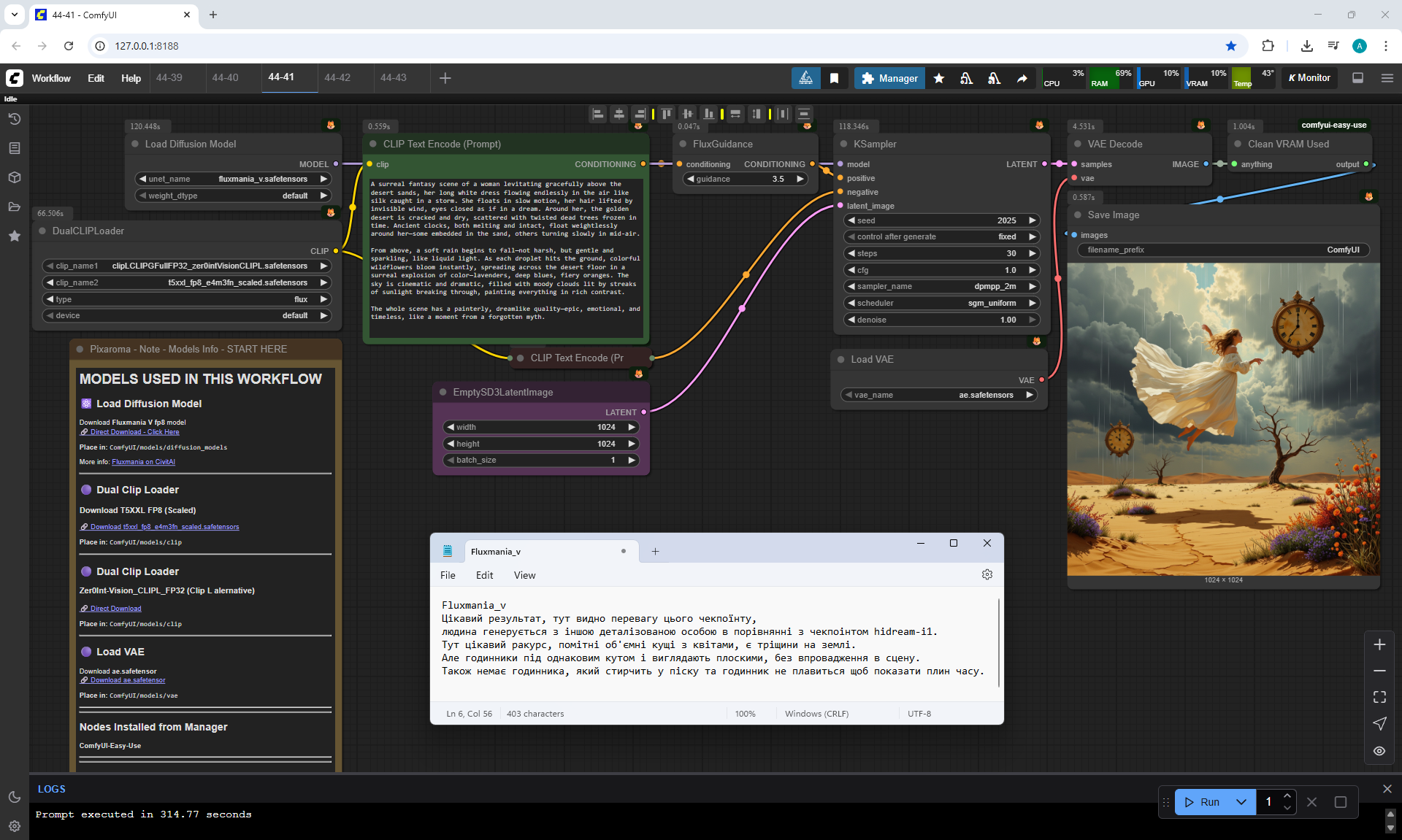Viewport: 1402px width, 840px height.
Task: Toggle dark theme moon icon
Action: click(x=14, y=797)
